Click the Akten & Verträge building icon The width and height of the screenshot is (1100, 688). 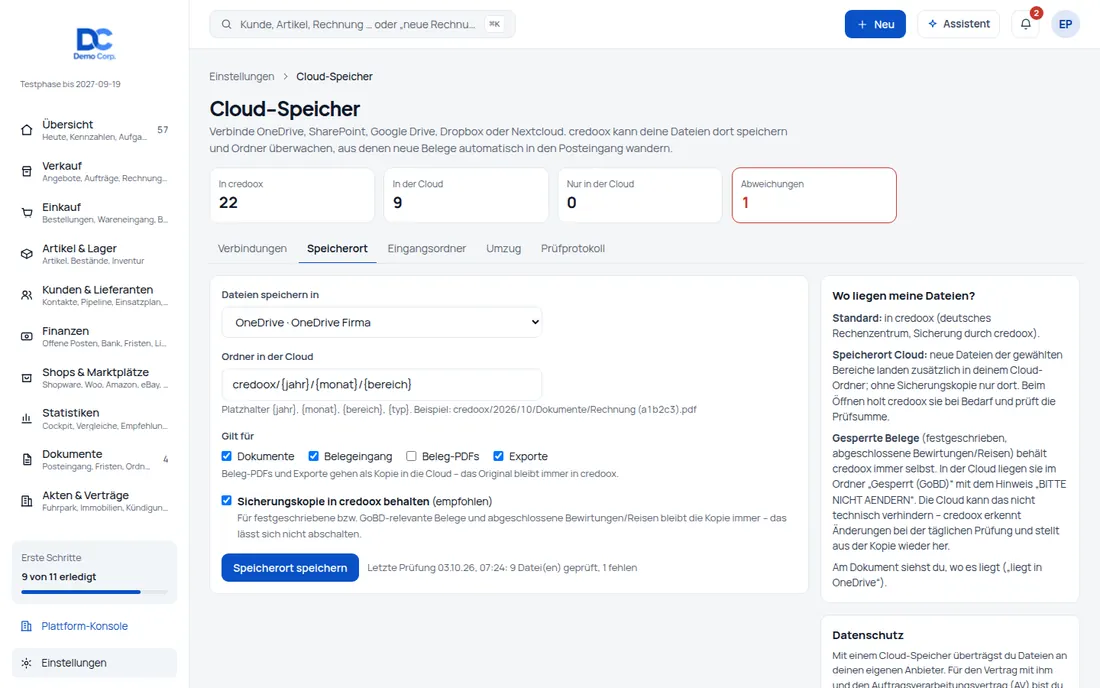tap(27, 501)
